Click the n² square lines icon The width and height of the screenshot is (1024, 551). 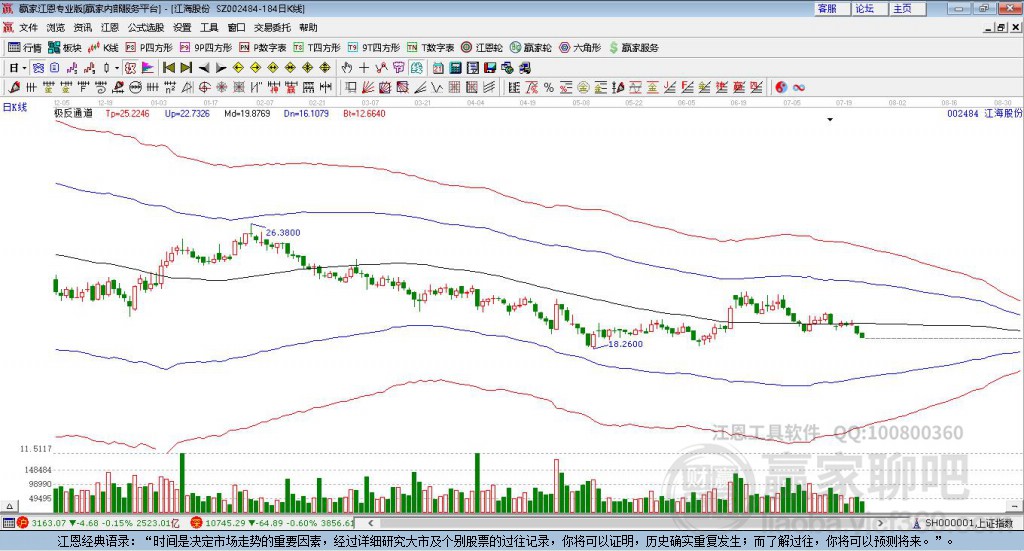(x=170, y=87)
